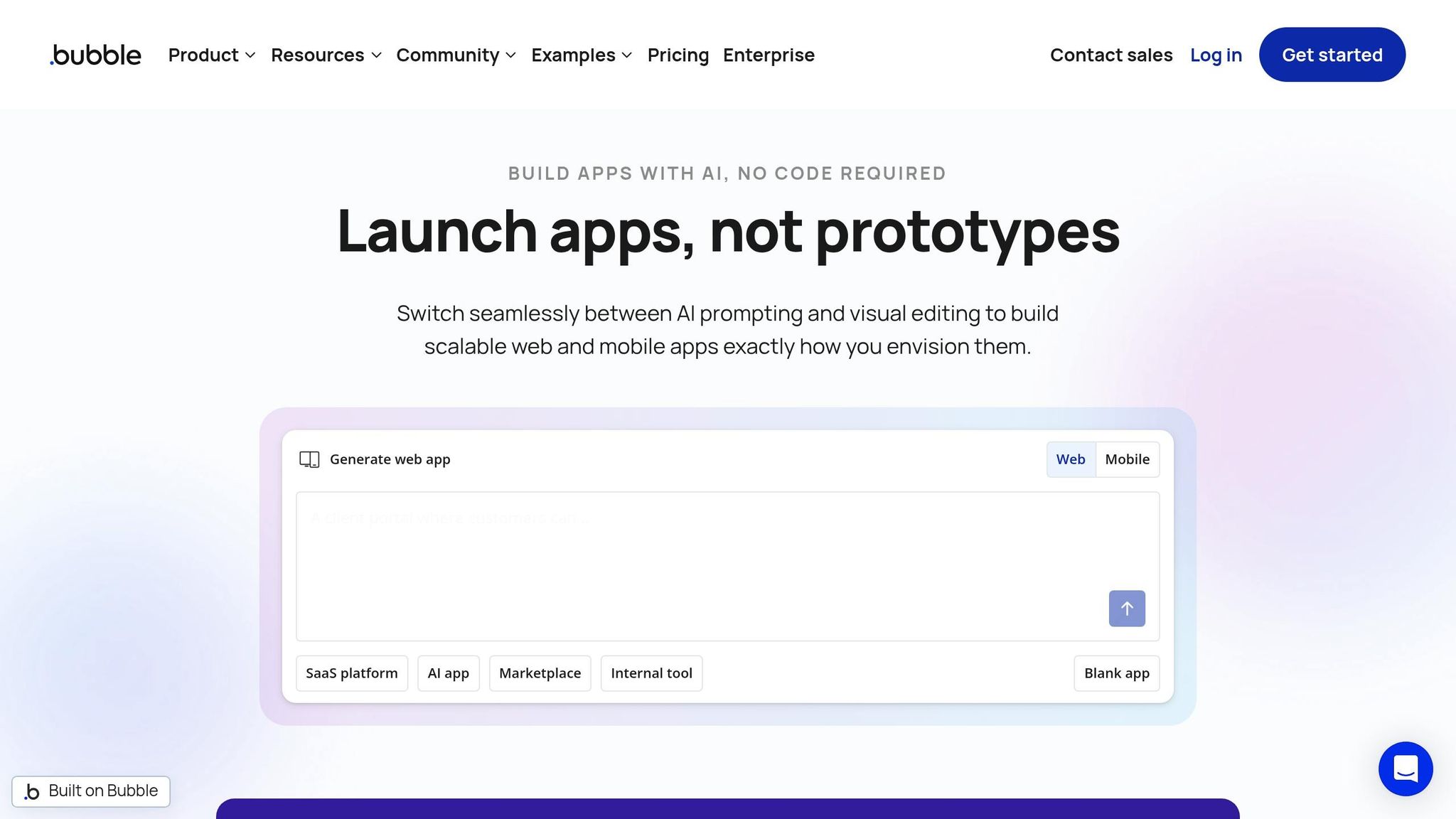This screenshot has width=1456, height=819.
Task: Click the Bubble logo in header
Action: click(96, 55)
